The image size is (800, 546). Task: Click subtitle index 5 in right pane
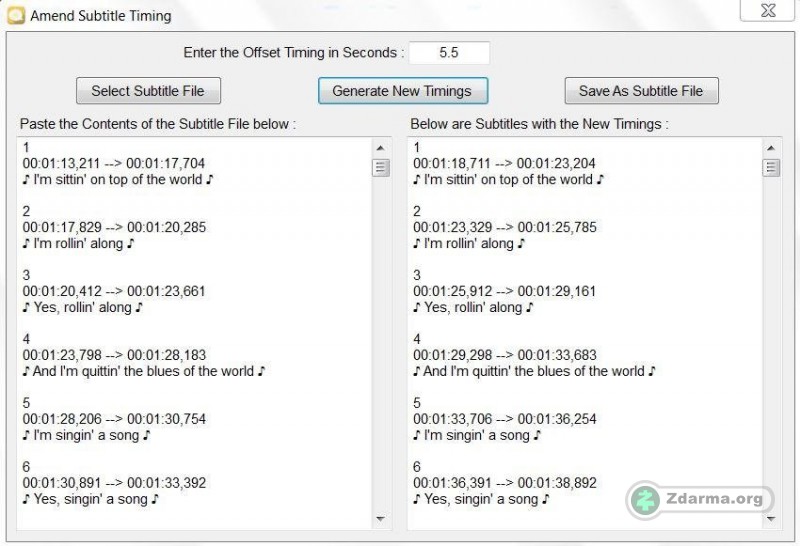[417, 403]
